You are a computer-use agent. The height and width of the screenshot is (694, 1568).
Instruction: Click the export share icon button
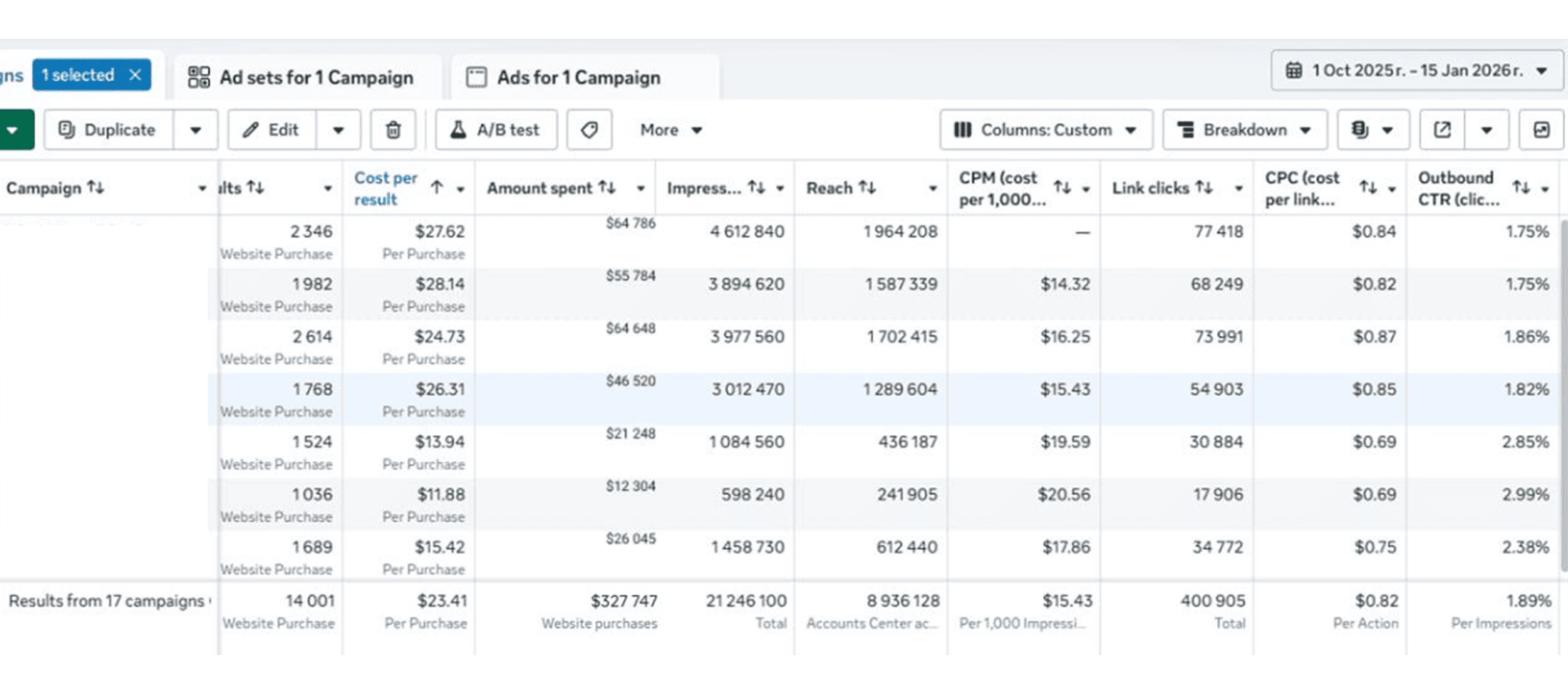1442,130
